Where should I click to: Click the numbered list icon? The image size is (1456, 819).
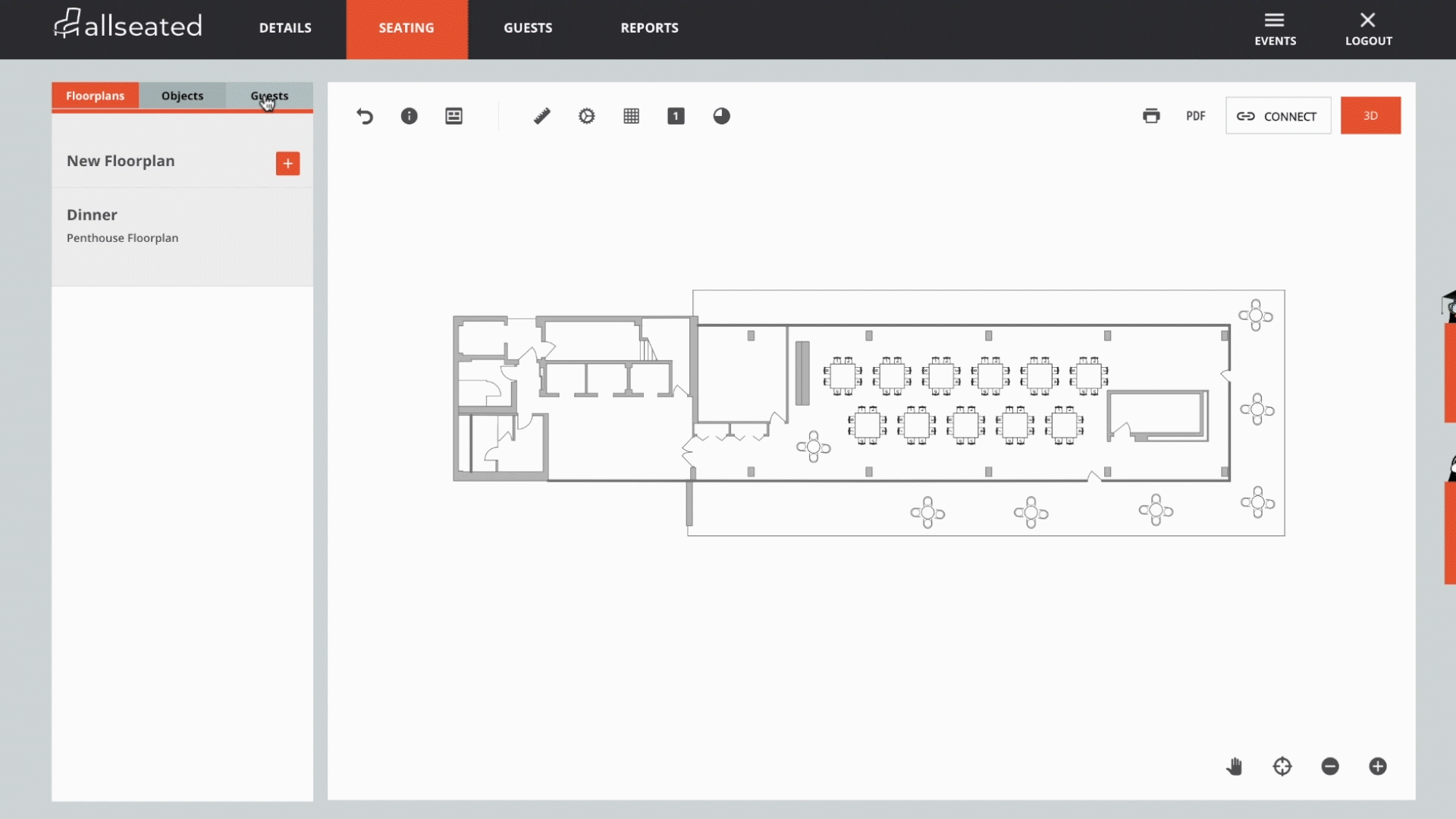[675, 115]
